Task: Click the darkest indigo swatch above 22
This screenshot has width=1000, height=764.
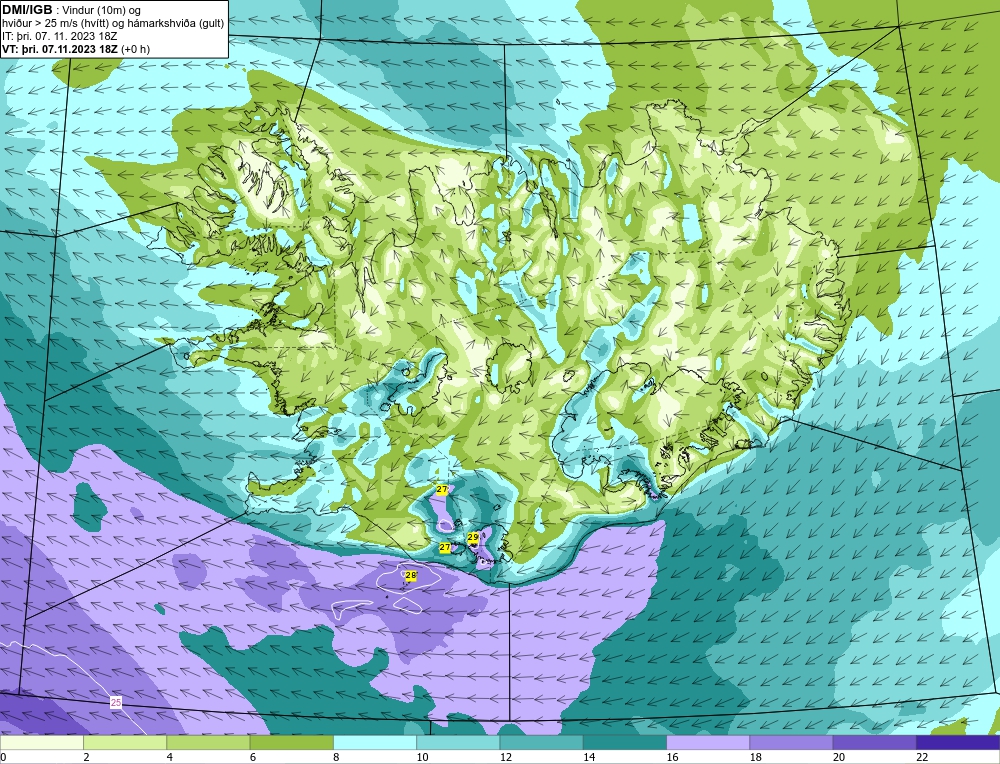Action: (958, 742)
